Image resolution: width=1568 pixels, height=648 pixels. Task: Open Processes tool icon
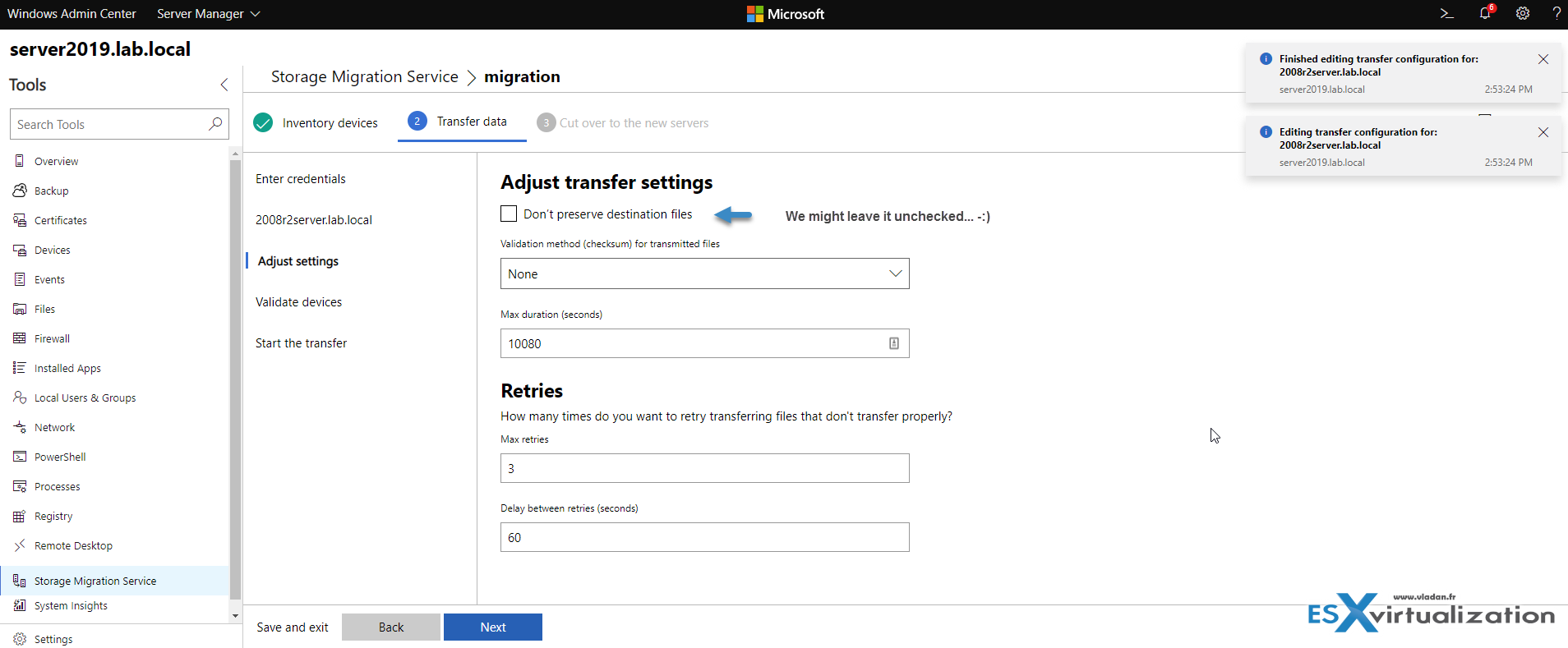click(20, 486)
